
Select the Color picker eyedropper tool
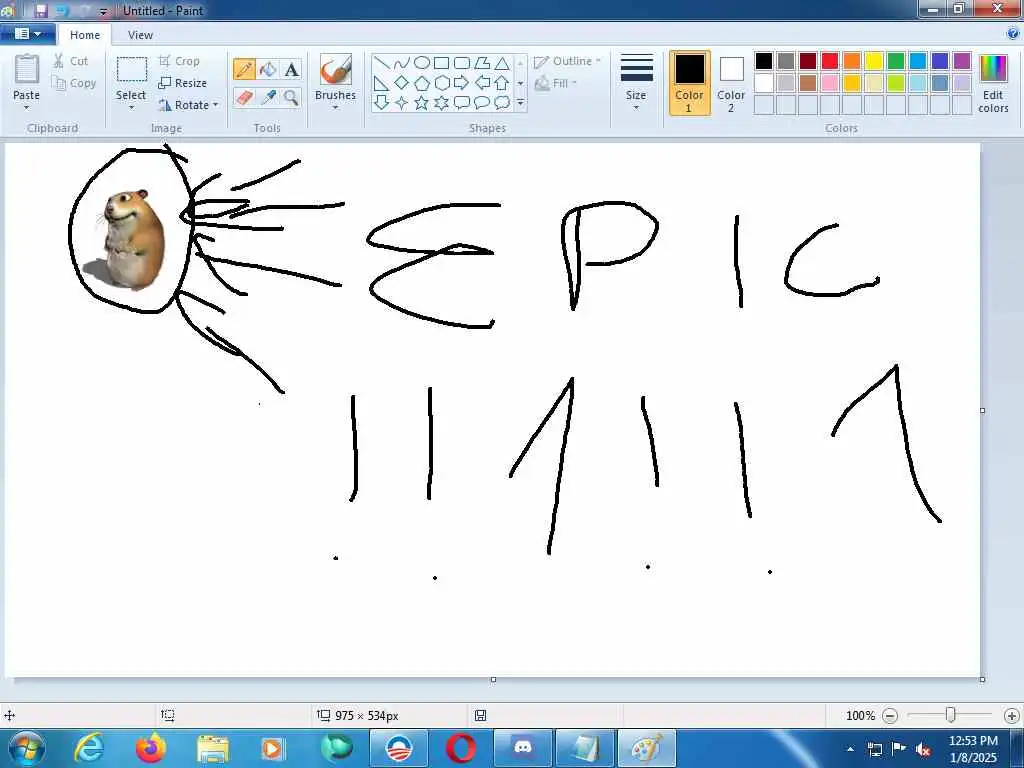tap(268, 97)
